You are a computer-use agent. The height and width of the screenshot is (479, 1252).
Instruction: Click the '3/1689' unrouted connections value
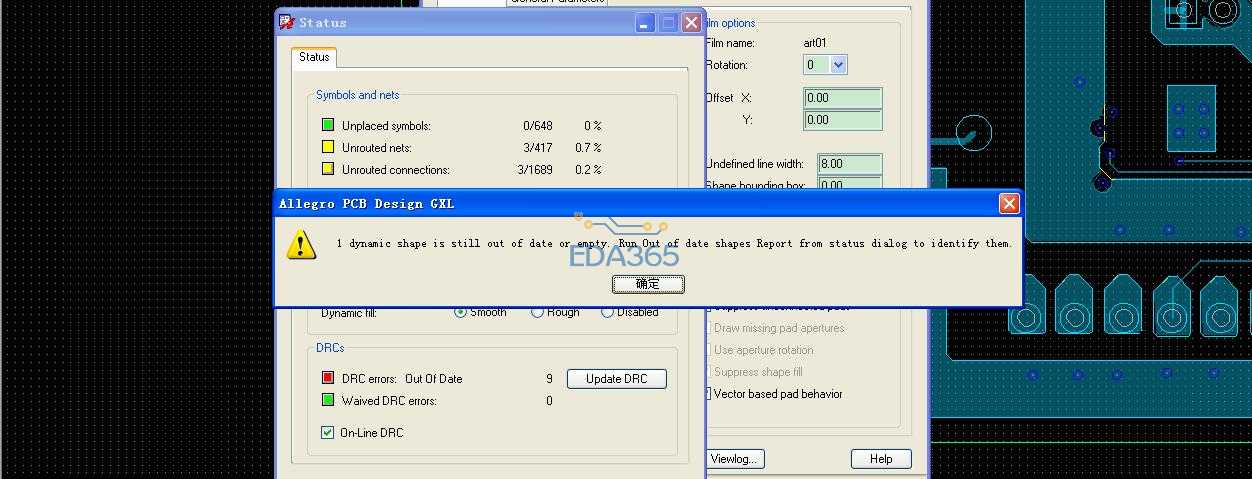[x=535, y=170]
